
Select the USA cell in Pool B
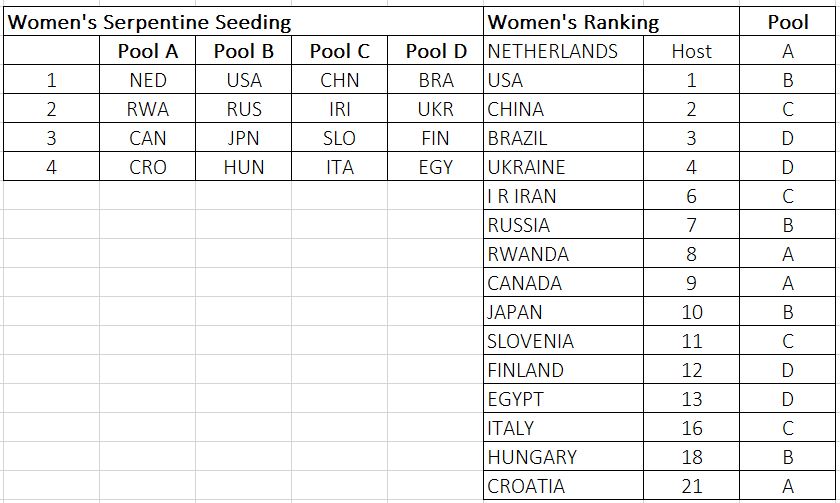243,80
